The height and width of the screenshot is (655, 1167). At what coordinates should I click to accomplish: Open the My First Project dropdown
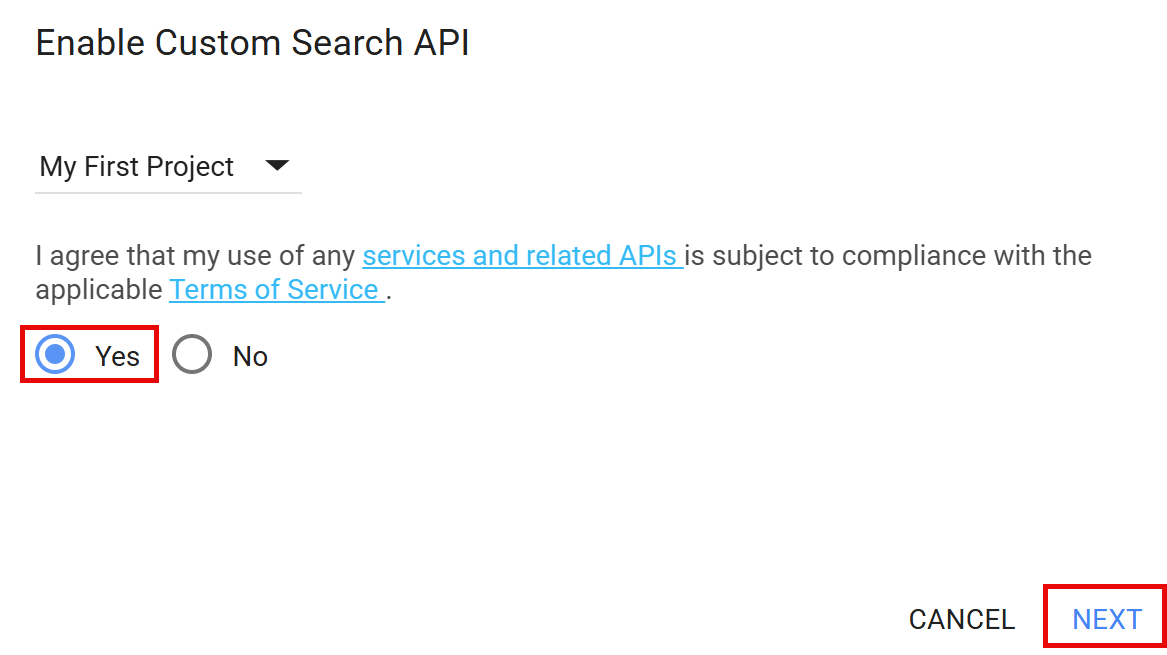tap(167, 166)
